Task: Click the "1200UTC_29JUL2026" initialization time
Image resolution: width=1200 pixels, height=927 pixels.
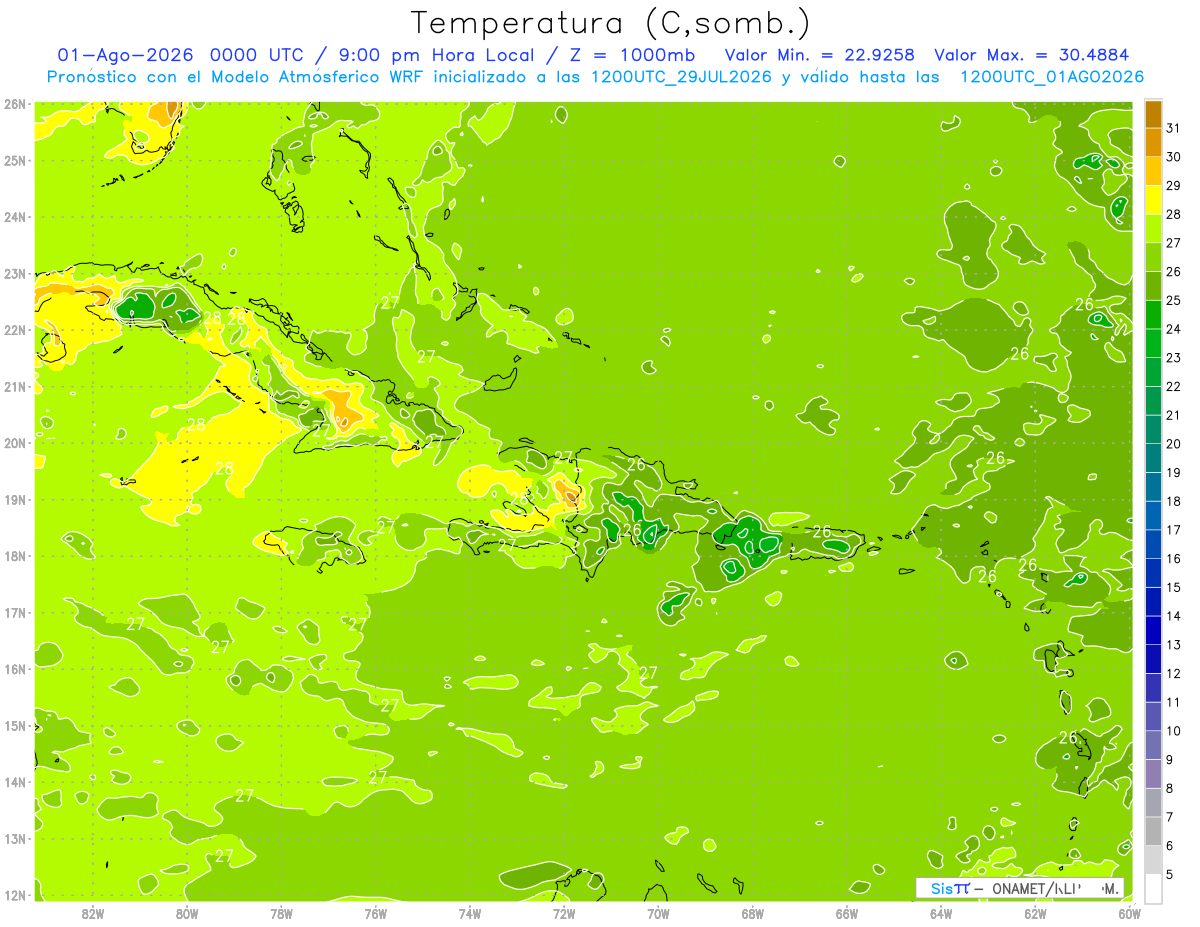Action: click(x=681, y=77)
